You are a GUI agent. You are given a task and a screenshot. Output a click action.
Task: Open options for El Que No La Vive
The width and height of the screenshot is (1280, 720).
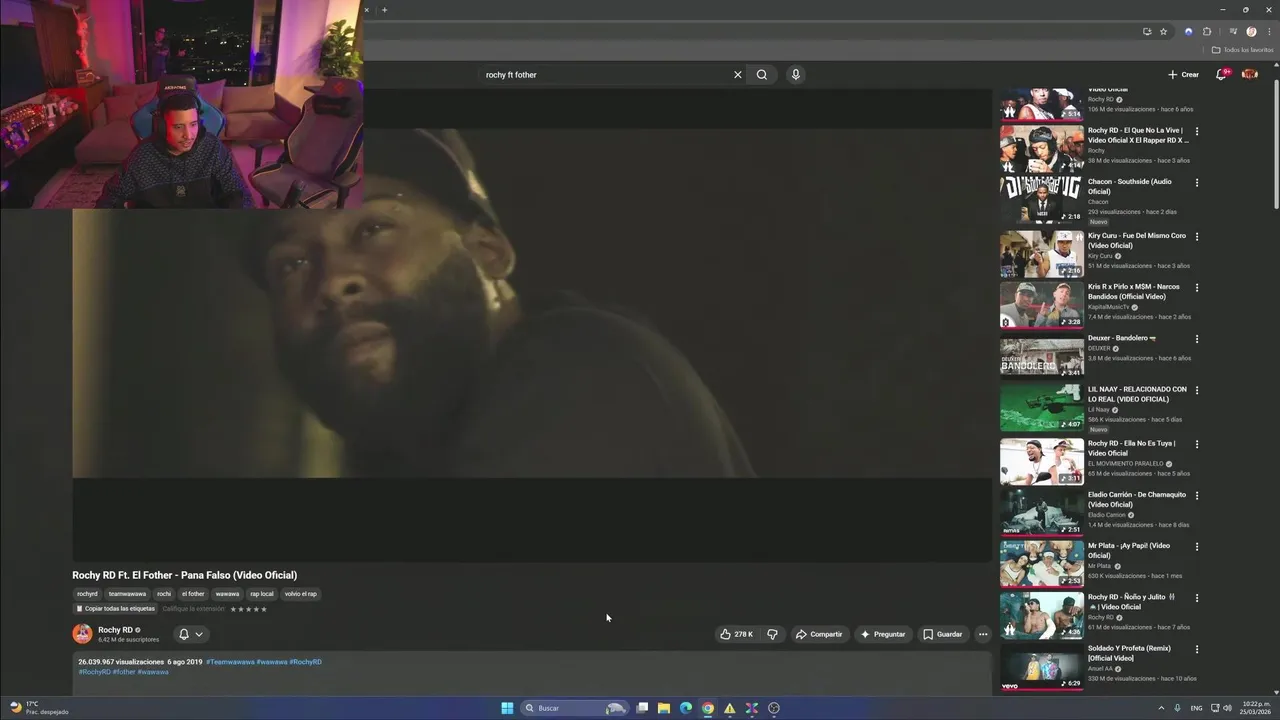click(x=1197, y=131)
